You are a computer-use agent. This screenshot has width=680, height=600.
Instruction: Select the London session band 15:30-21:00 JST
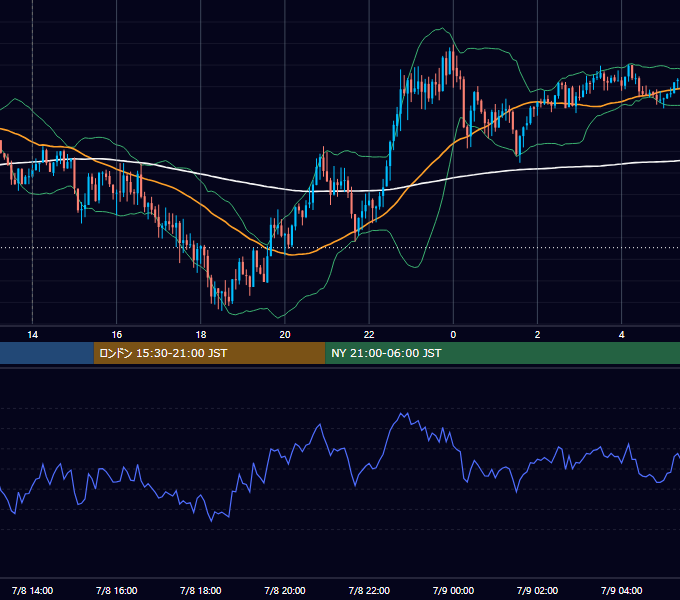(209, 353)
